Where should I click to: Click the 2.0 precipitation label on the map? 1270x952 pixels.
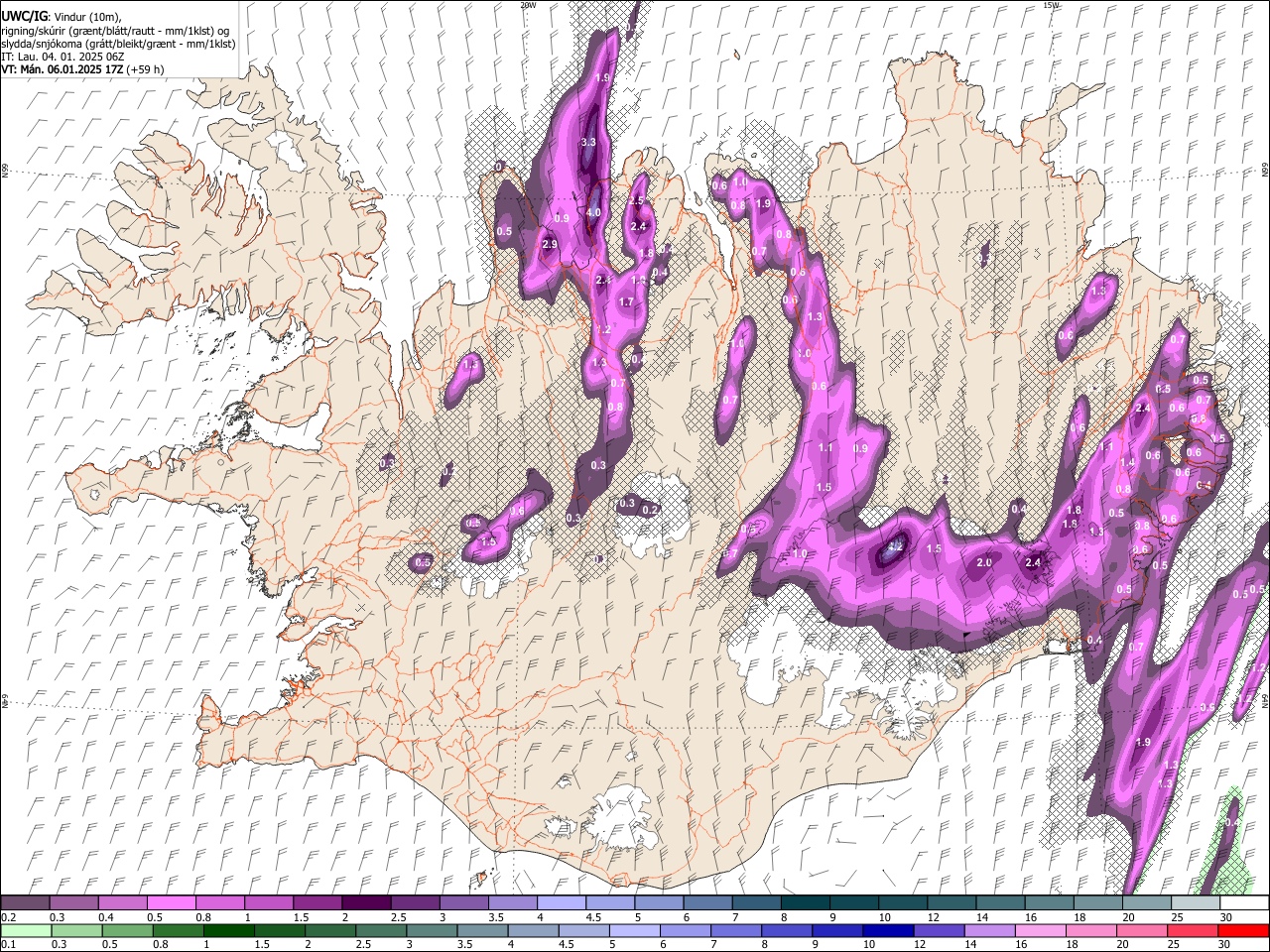point(984,562)
